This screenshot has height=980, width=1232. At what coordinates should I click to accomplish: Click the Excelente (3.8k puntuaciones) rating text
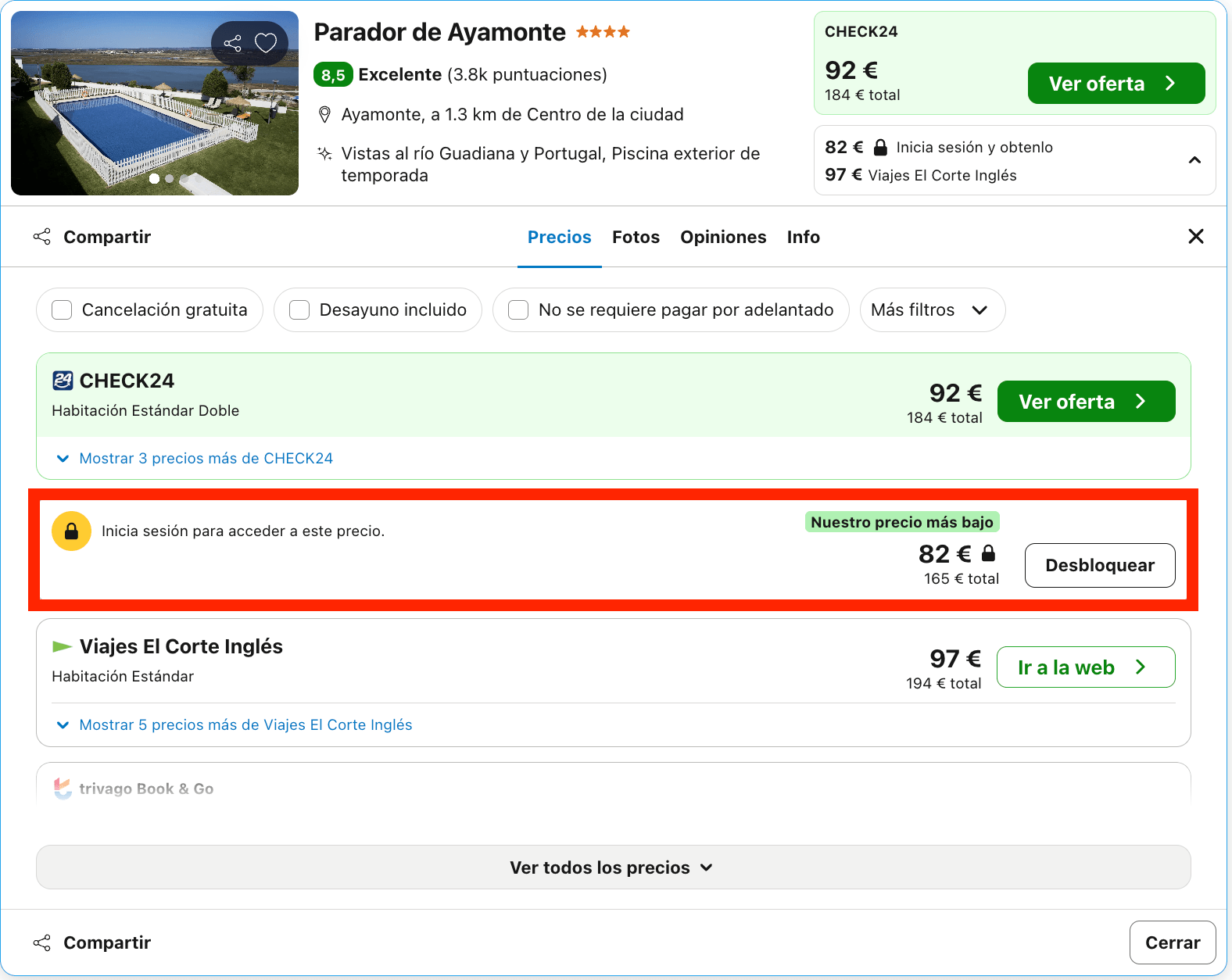click(x=482, y=75)
